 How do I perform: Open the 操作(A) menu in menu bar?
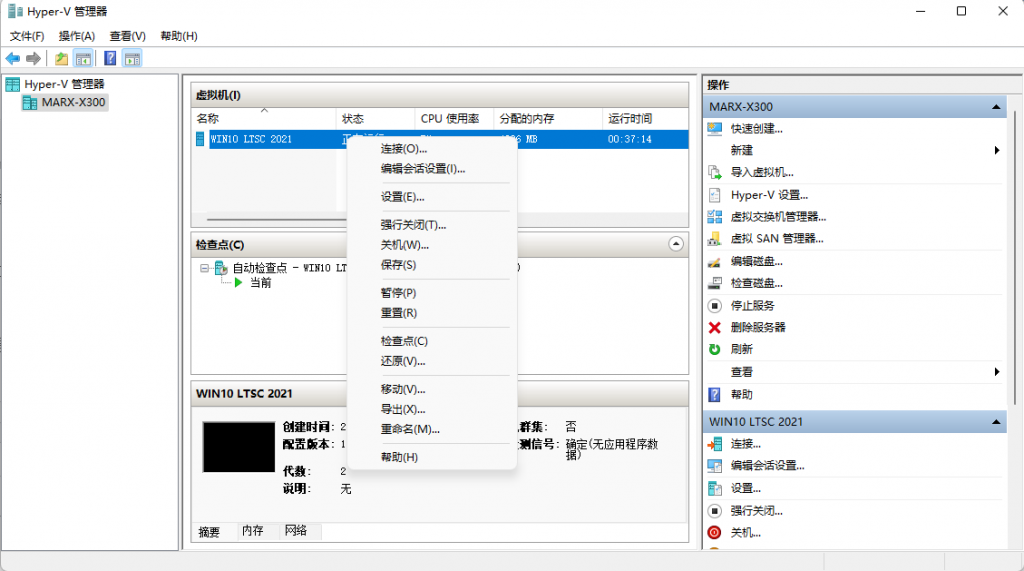77,36
